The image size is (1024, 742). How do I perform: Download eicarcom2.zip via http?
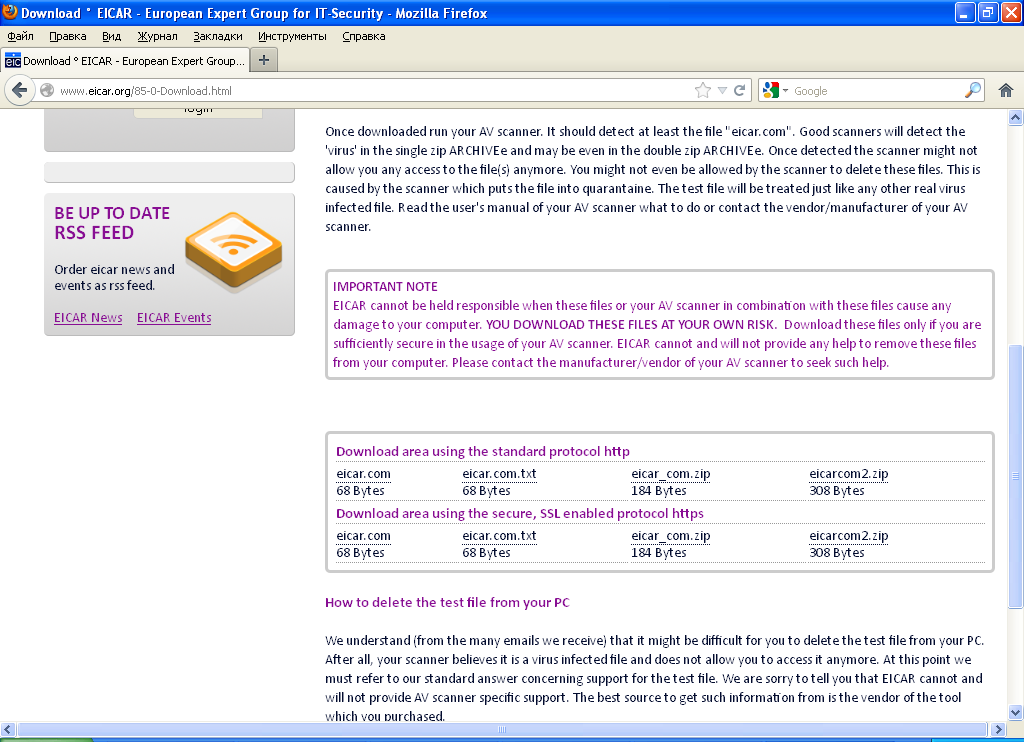pos(849,474)
